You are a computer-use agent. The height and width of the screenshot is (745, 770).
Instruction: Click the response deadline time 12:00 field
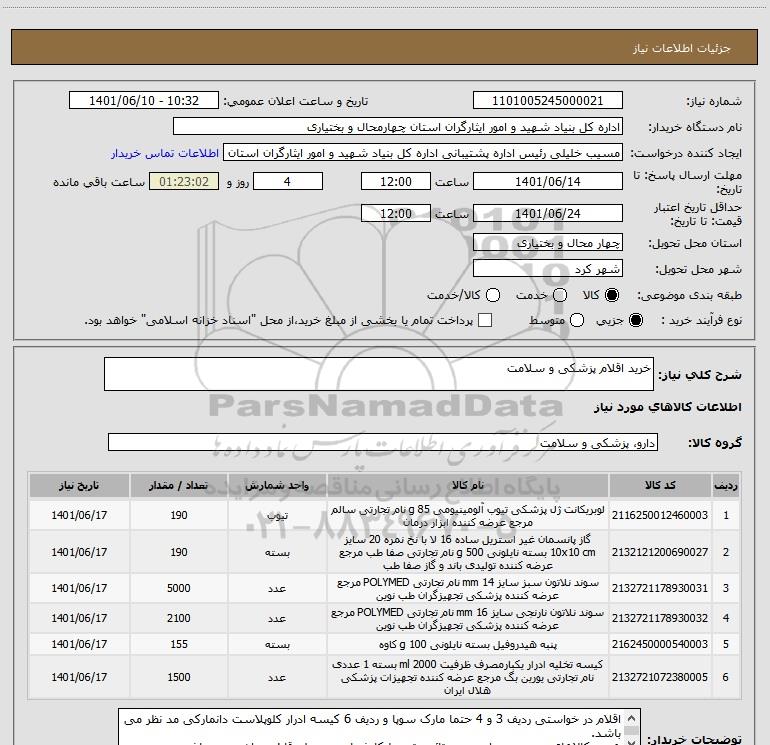pyautogui.click(x=396, y=181)
